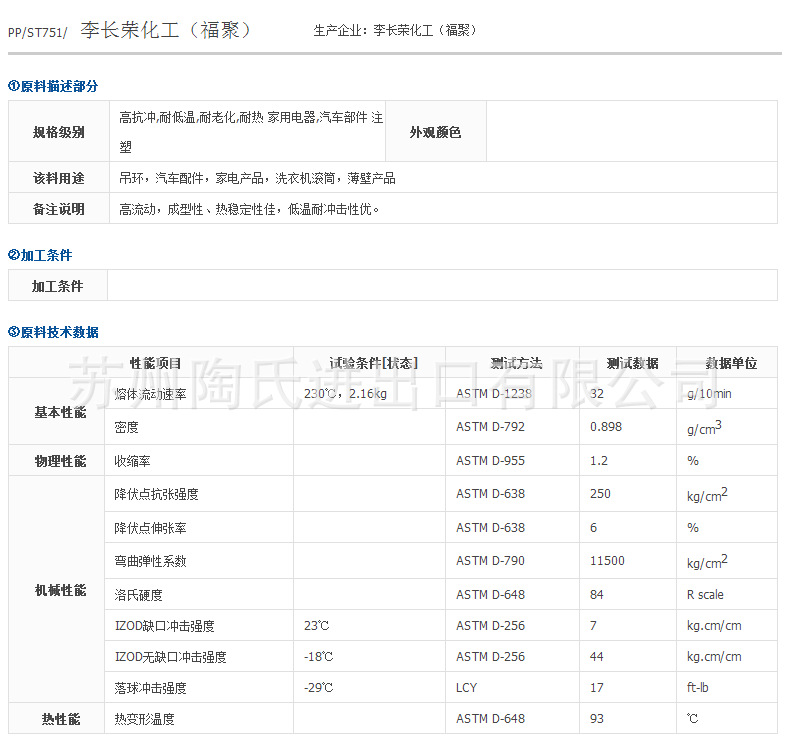The width and height of the screenshot is (789, 747).
Task: Click the 230℃，2.16kg test condition
Action: tap(346, 394)
